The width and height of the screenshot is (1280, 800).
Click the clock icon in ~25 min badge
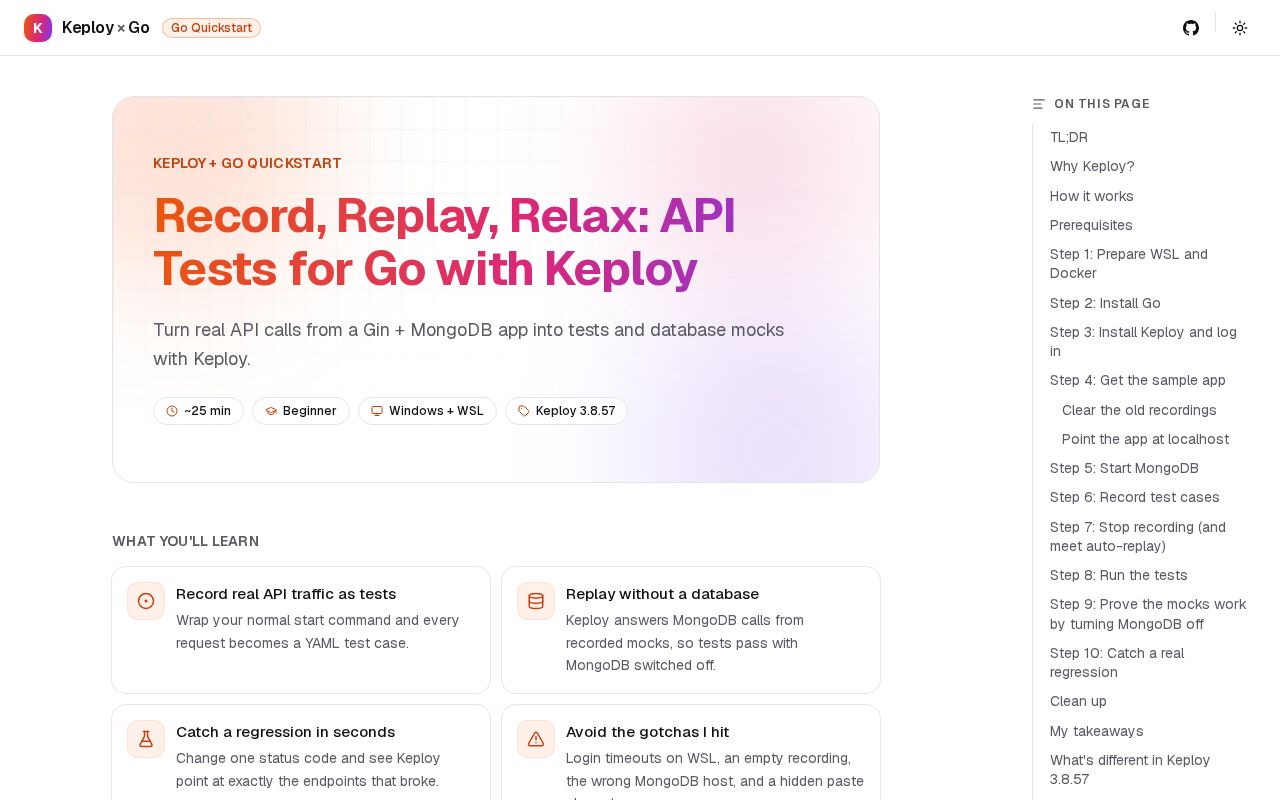tap(172, 411)
